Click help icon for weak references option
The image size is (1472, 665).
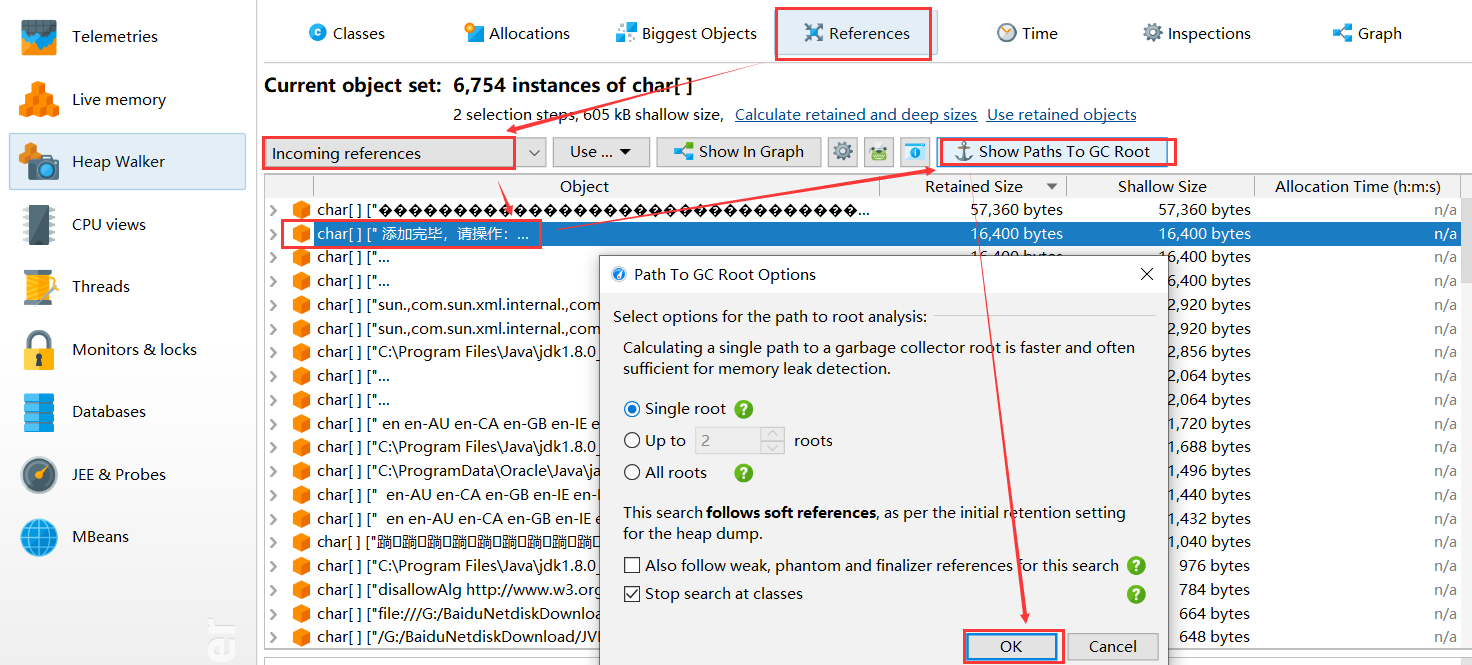[1136, 566]
